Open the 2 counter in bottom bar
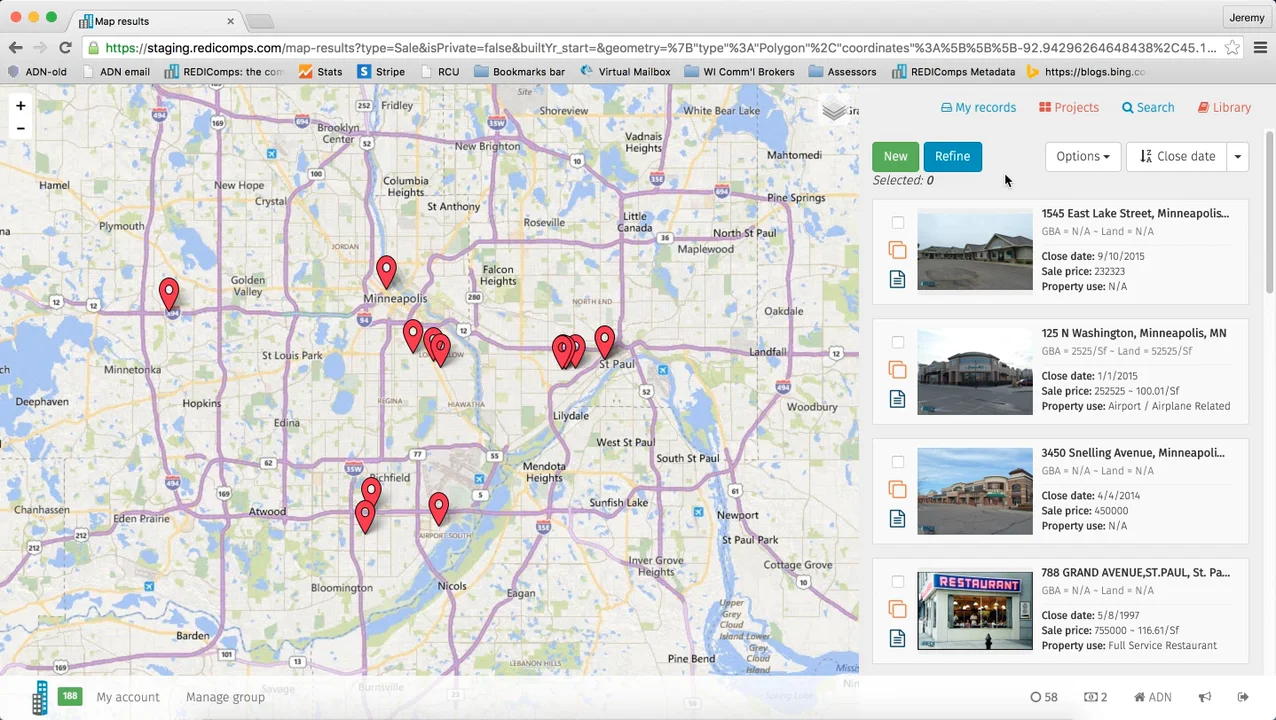Screen dimensions: 1276x720 [x=1096, y=697]
